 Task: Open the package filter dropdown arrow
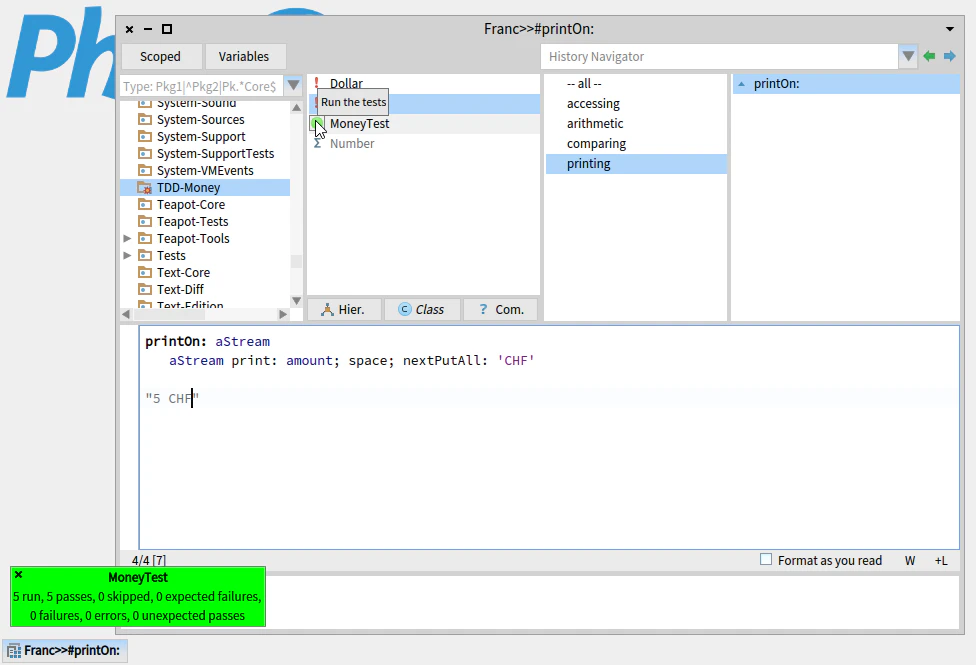[x=293, y=86]
